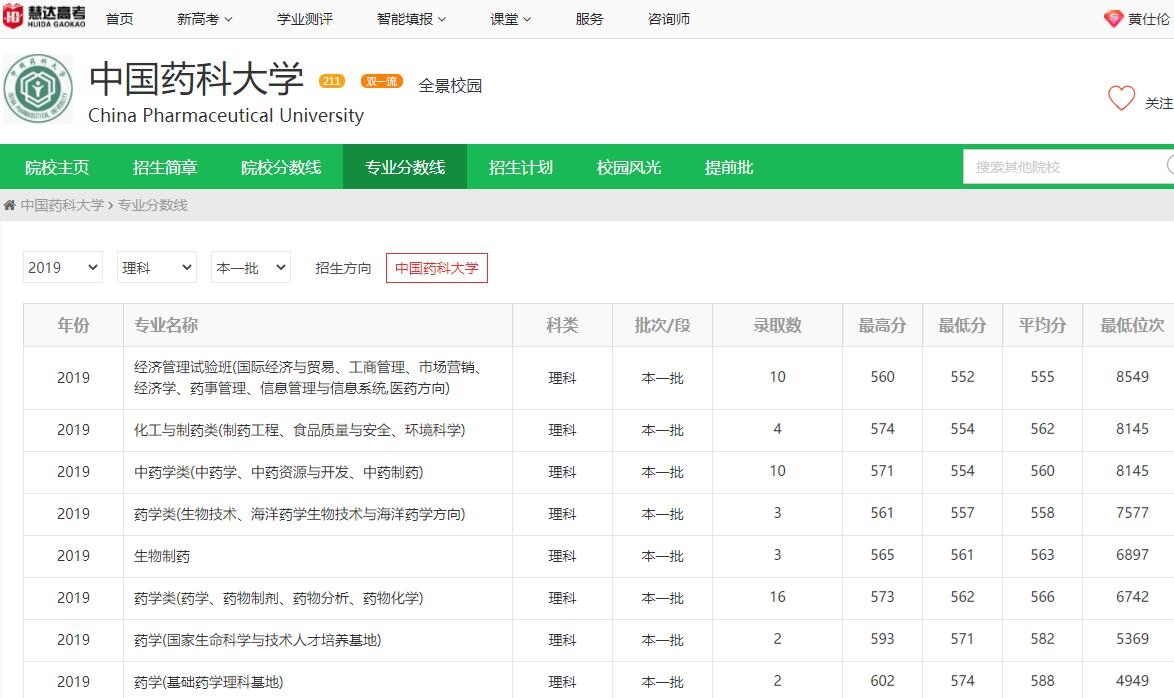The image size is (1174, 698).
Task: Expand the 课堂 menu
Action: (x=511, y=19)
